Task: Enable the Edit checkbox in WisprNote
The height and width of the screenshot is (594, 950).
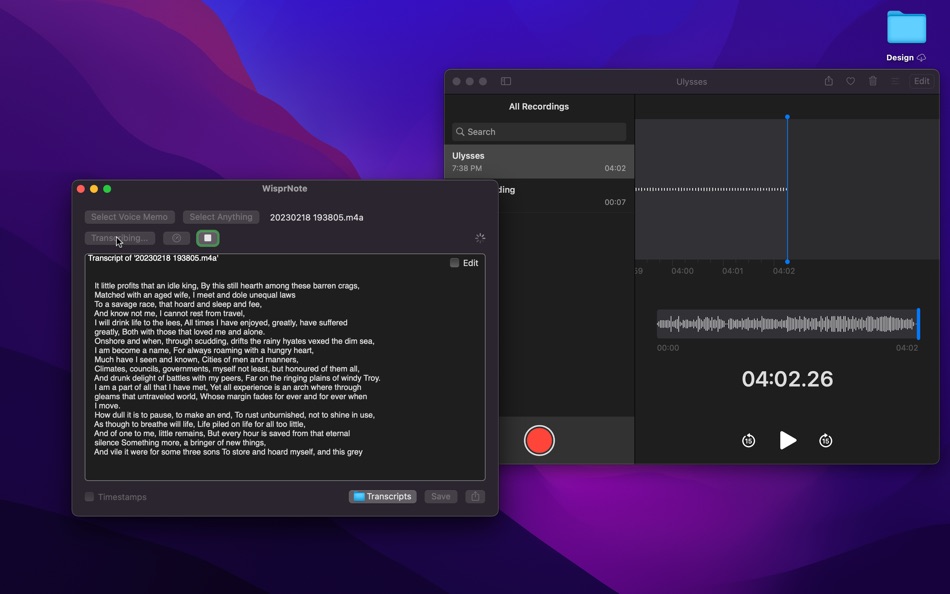Action: [x=452, y=262]
